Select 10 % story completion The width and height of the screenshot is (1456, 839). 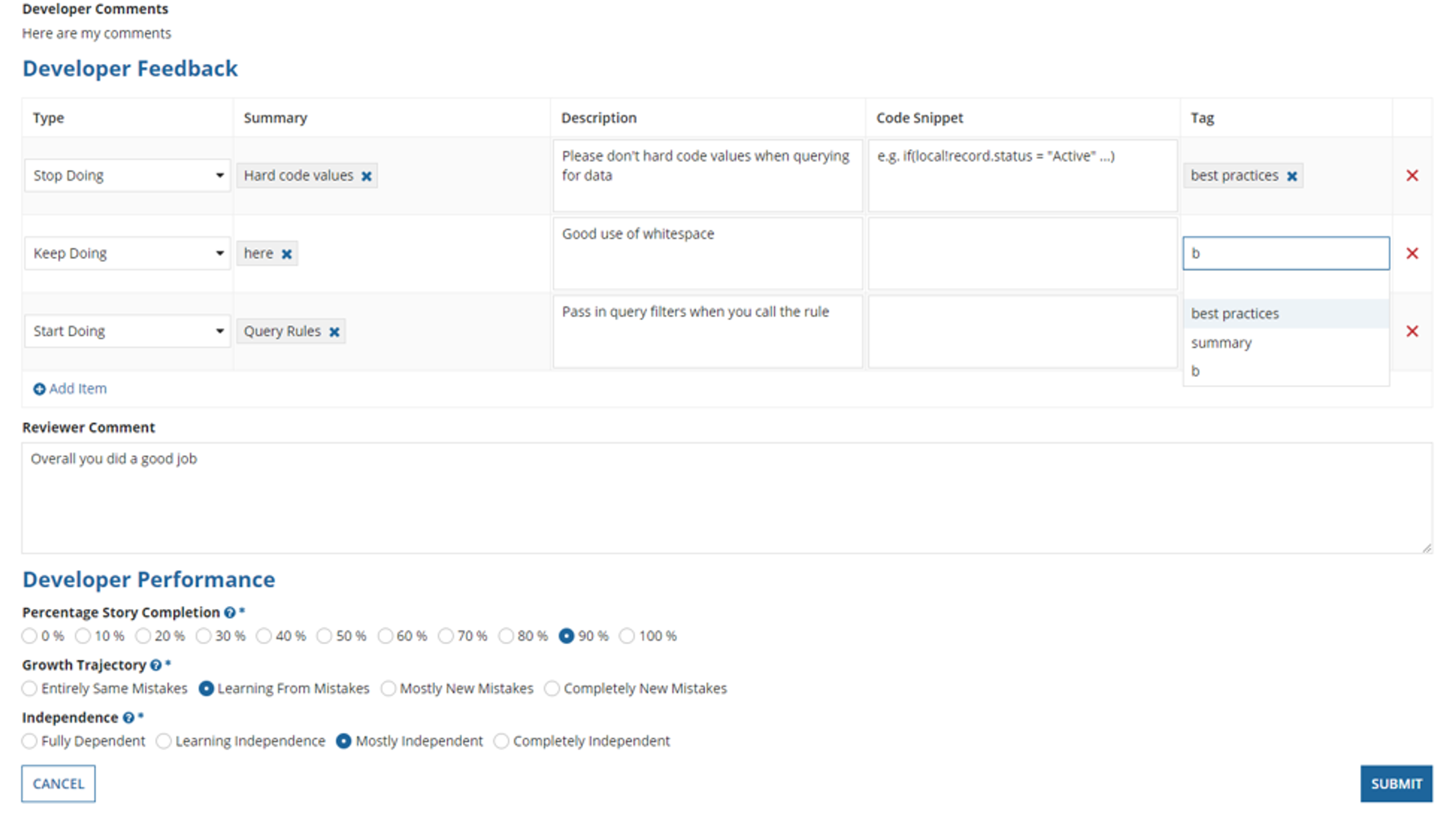[x=83, y=635]
